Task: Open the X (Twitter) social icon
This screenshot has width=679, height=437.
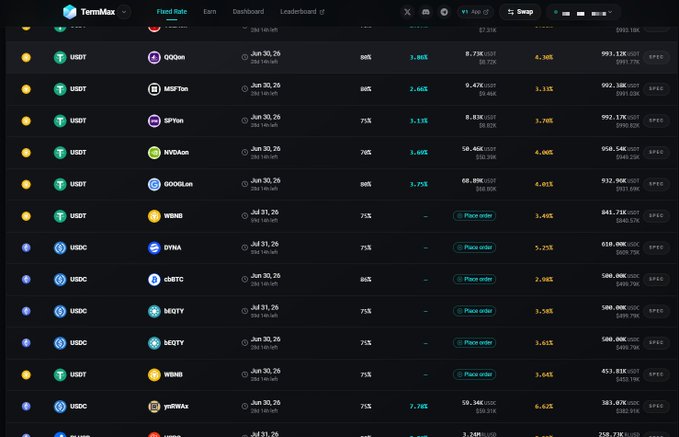Action: click(407, 12)
